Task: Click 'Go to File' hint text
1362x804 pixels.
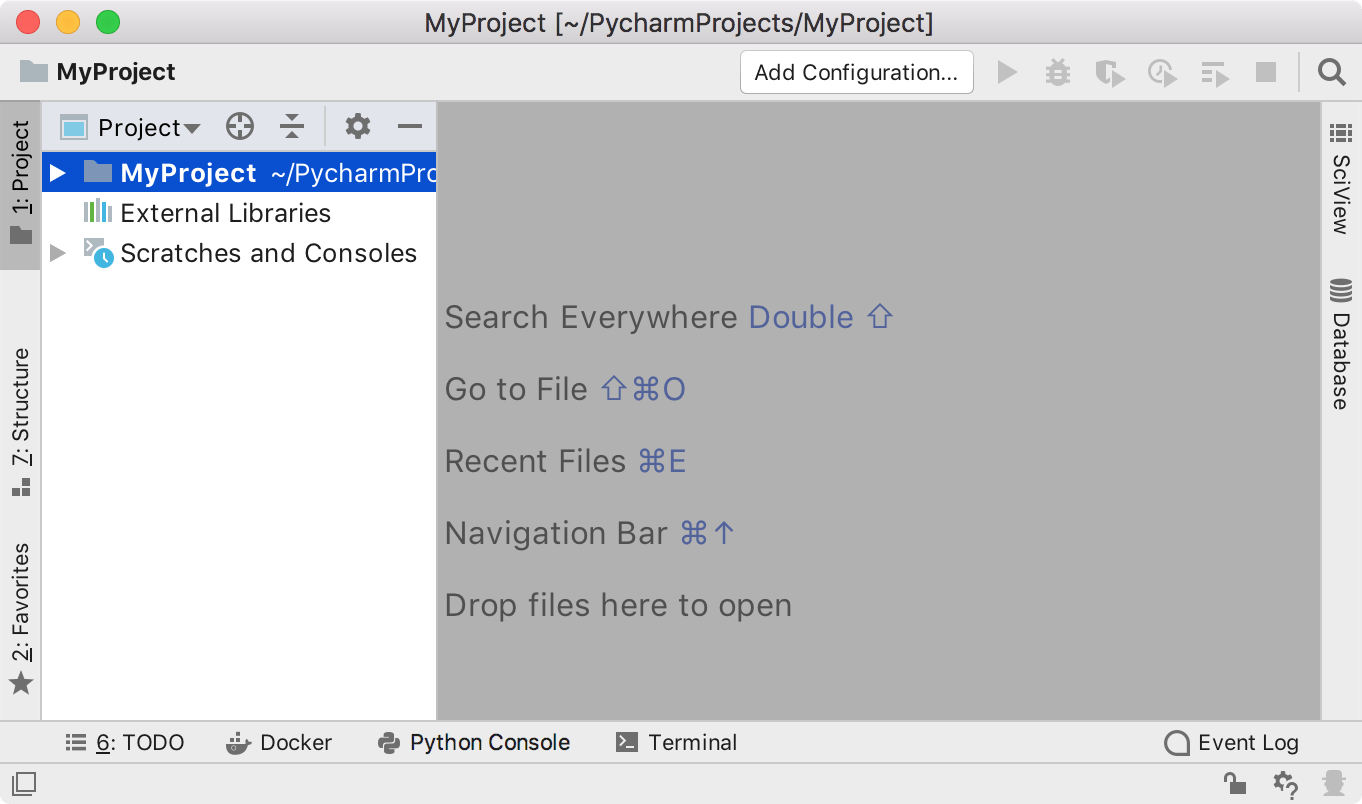Action: (x=516, y=389)
